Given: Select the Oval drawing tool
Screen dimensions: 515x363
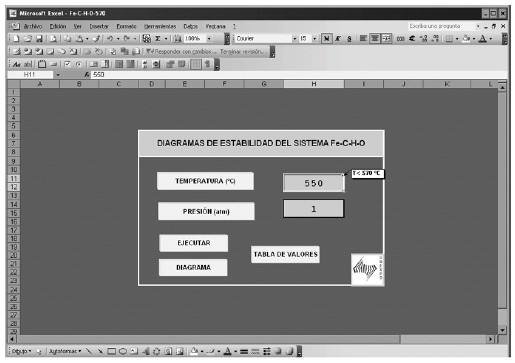Looking at the screenshot, I should [x=123, y=351].
